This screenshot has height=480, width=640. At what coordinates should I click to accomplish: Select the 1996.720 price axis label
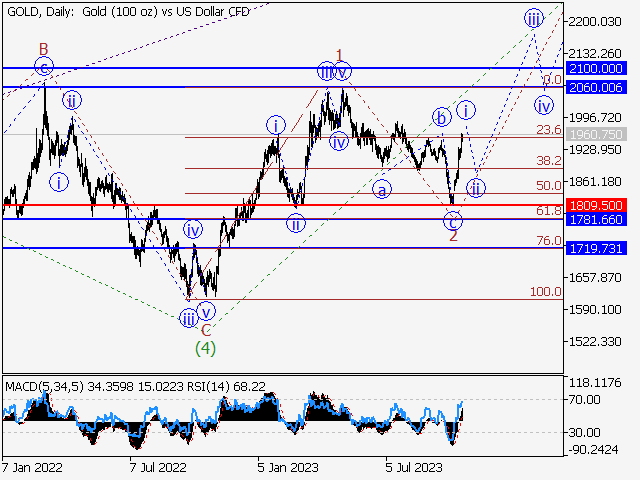(595, 118)
